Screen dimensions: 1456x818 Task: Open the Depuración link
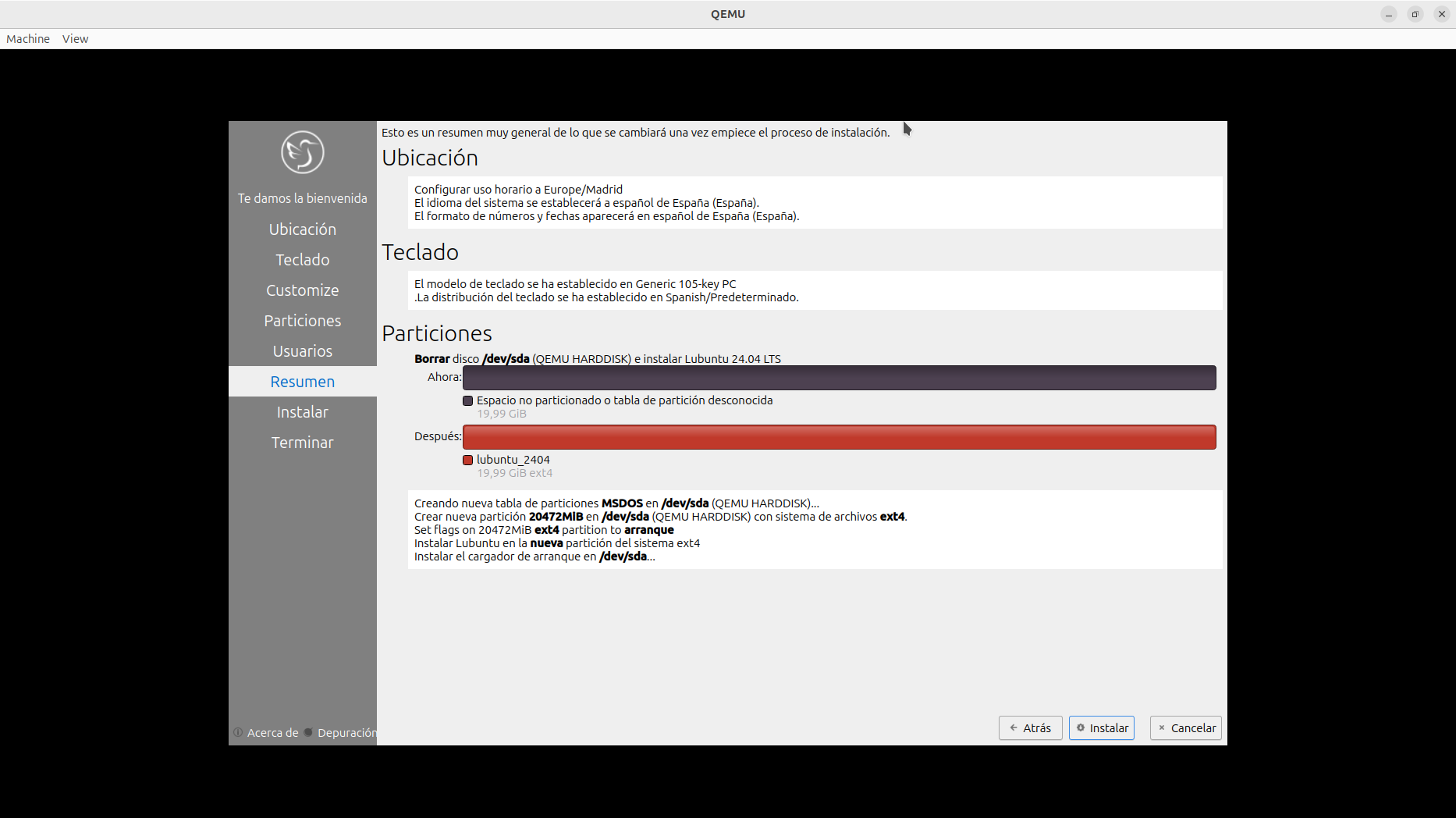coord(347,733)
